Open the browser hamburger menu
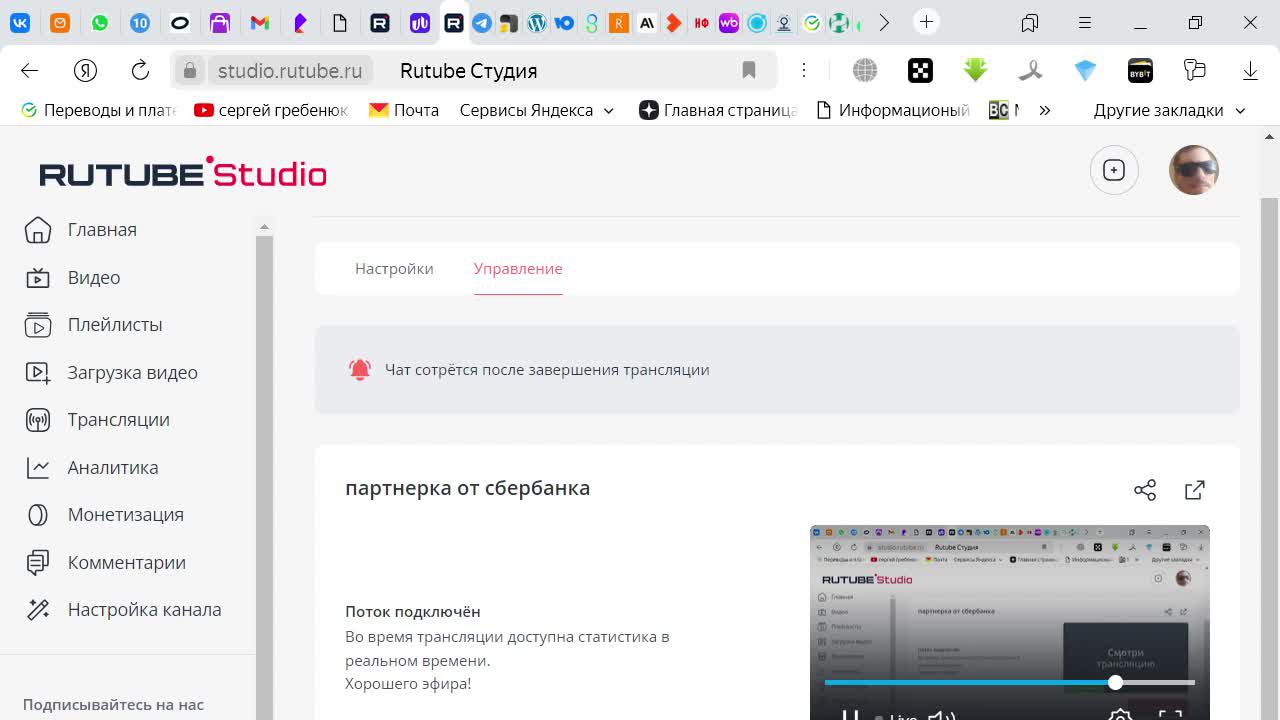 (x=1085, y=22)
